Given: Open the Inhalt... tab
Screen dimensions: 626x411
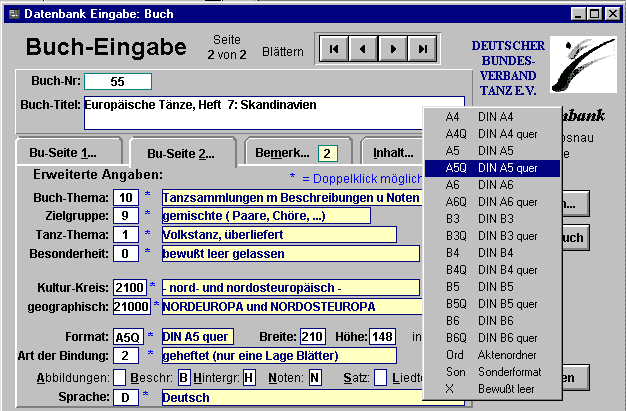Looking at the screenshot, I should (x=392, y=153).
